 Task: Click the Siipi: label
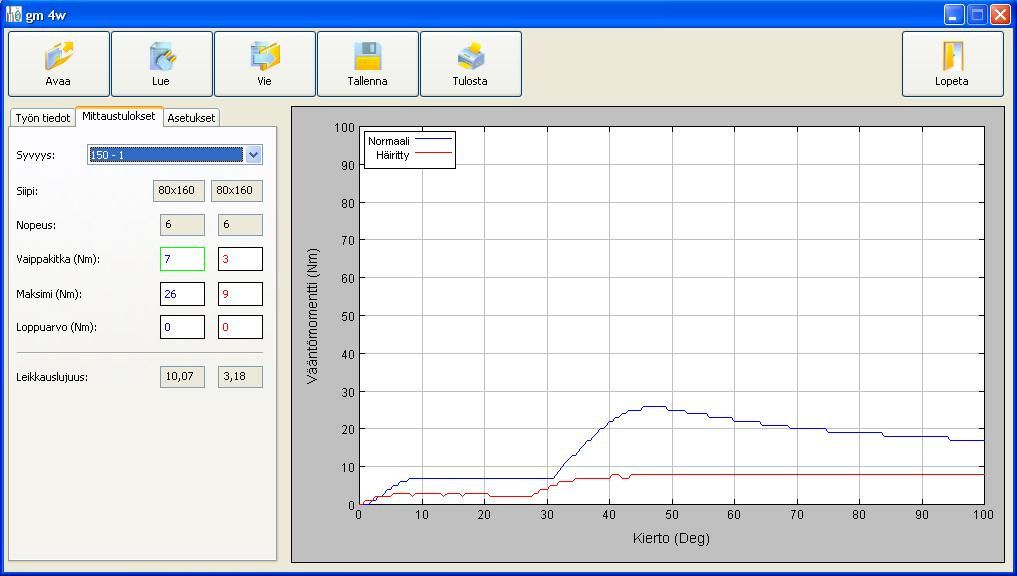(x=27, y=191)
